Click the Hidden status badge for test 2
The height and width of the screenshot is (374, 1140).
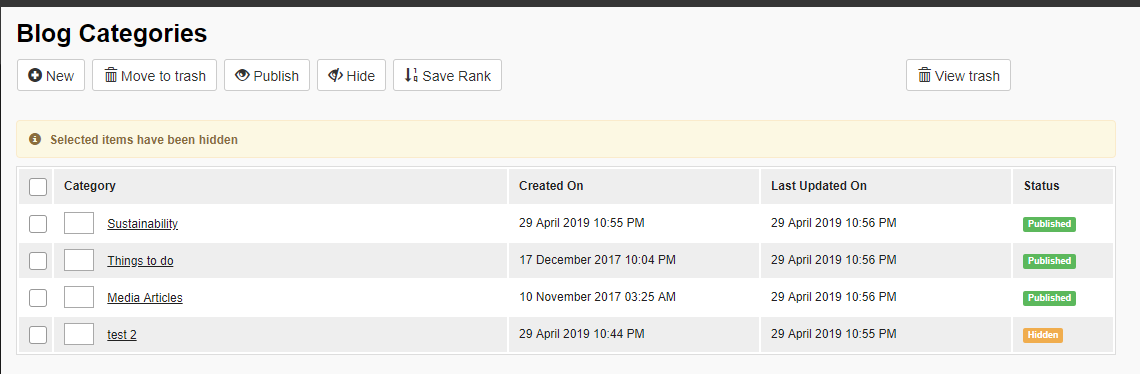click(1043, 335)
